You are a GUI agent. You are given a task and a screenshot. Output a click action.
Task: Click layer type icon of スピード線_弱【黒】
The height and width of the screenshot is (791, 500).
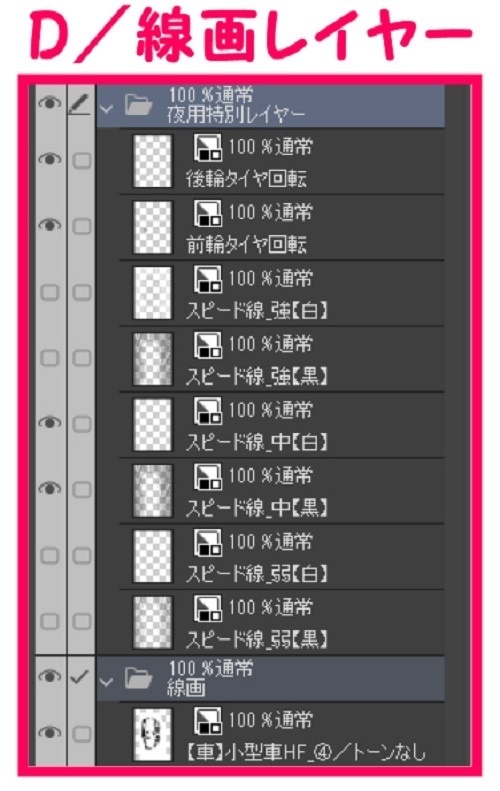point(208,608)
